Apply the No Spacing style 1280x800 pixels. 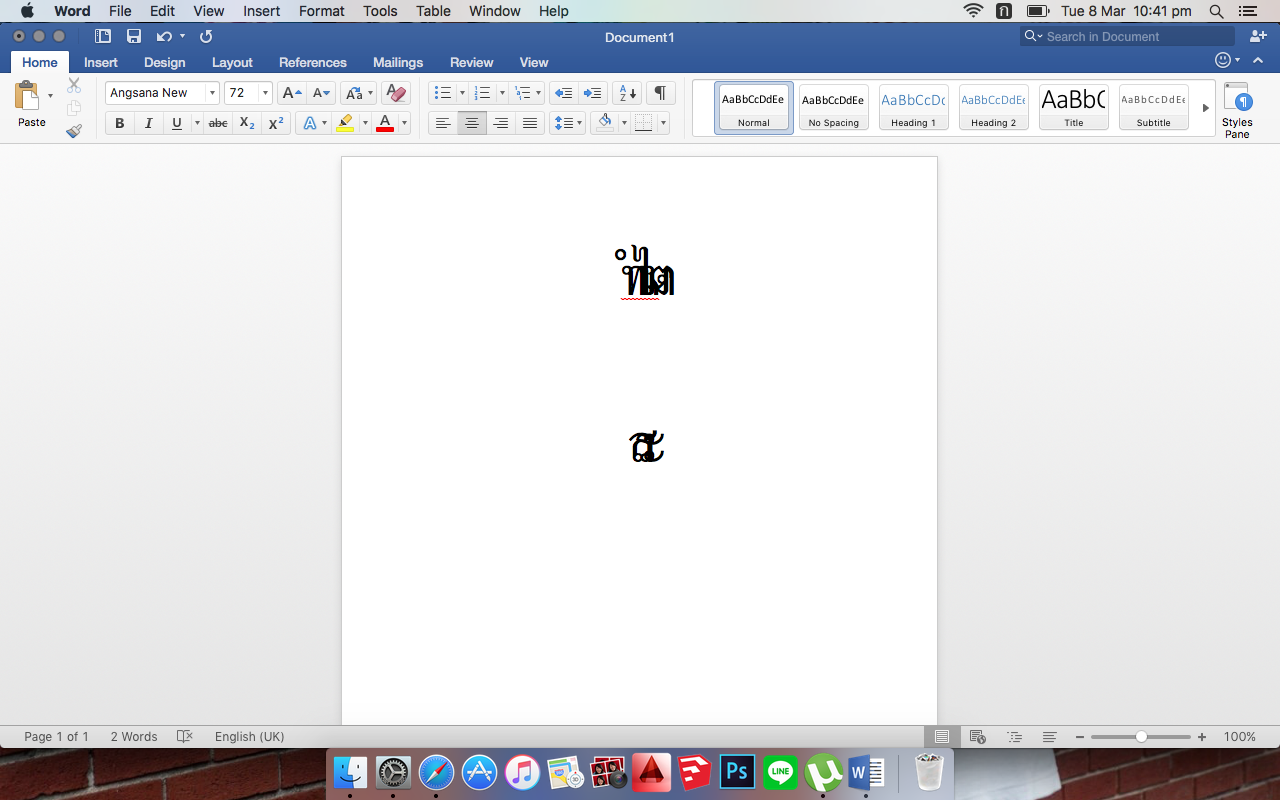834,107
